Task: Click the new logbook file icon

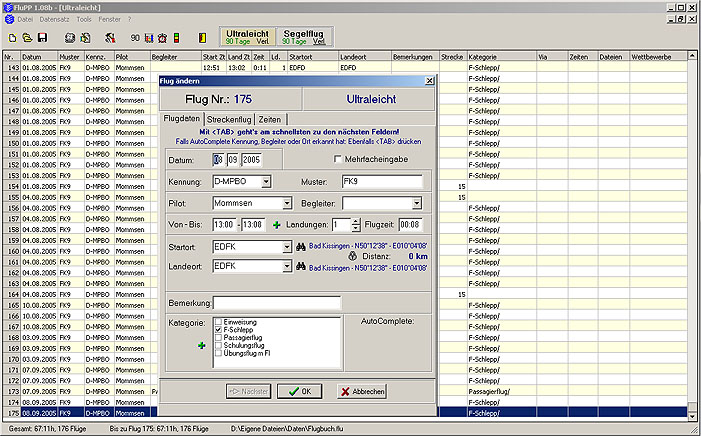Action: (13, 38)
